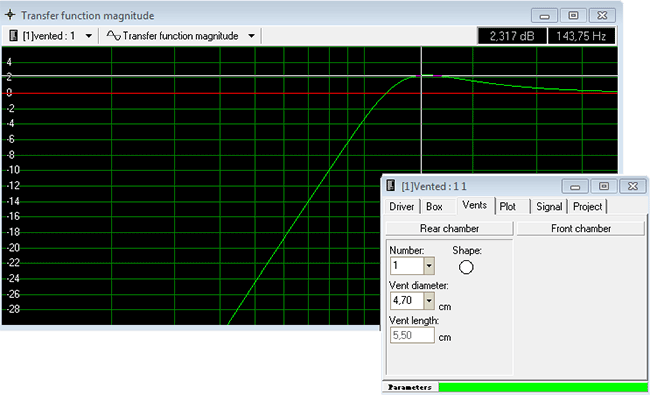
Task: Expand the Vent diameter dropdown arrow
Action: click(429, 300)
